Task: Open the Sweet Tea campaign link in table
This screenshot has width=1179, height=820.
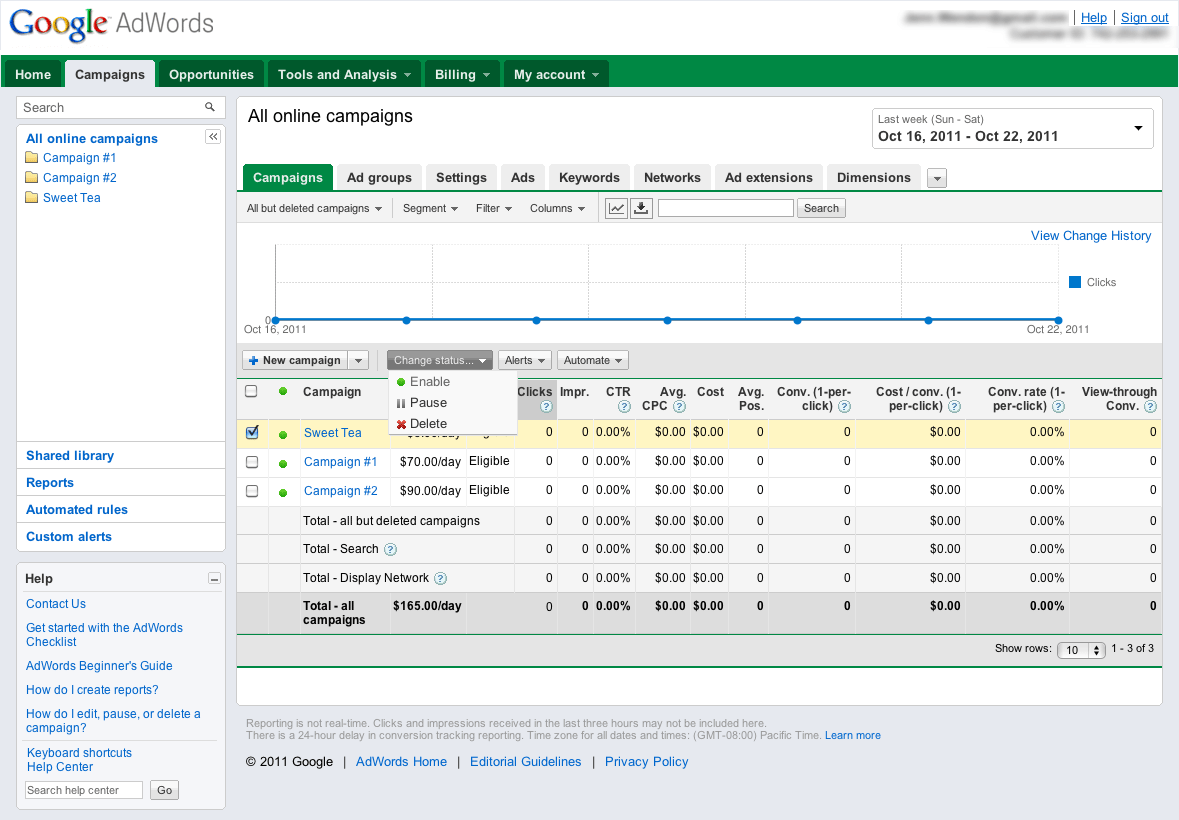Action: pyautogui.click(x=332, y=433)
